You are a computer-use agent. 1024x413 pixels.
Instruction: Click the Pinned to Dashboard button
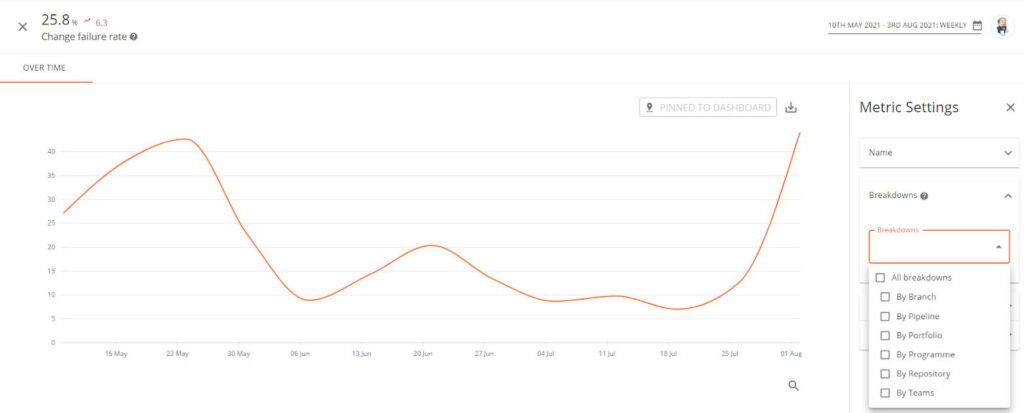click(x=708, y=108)
